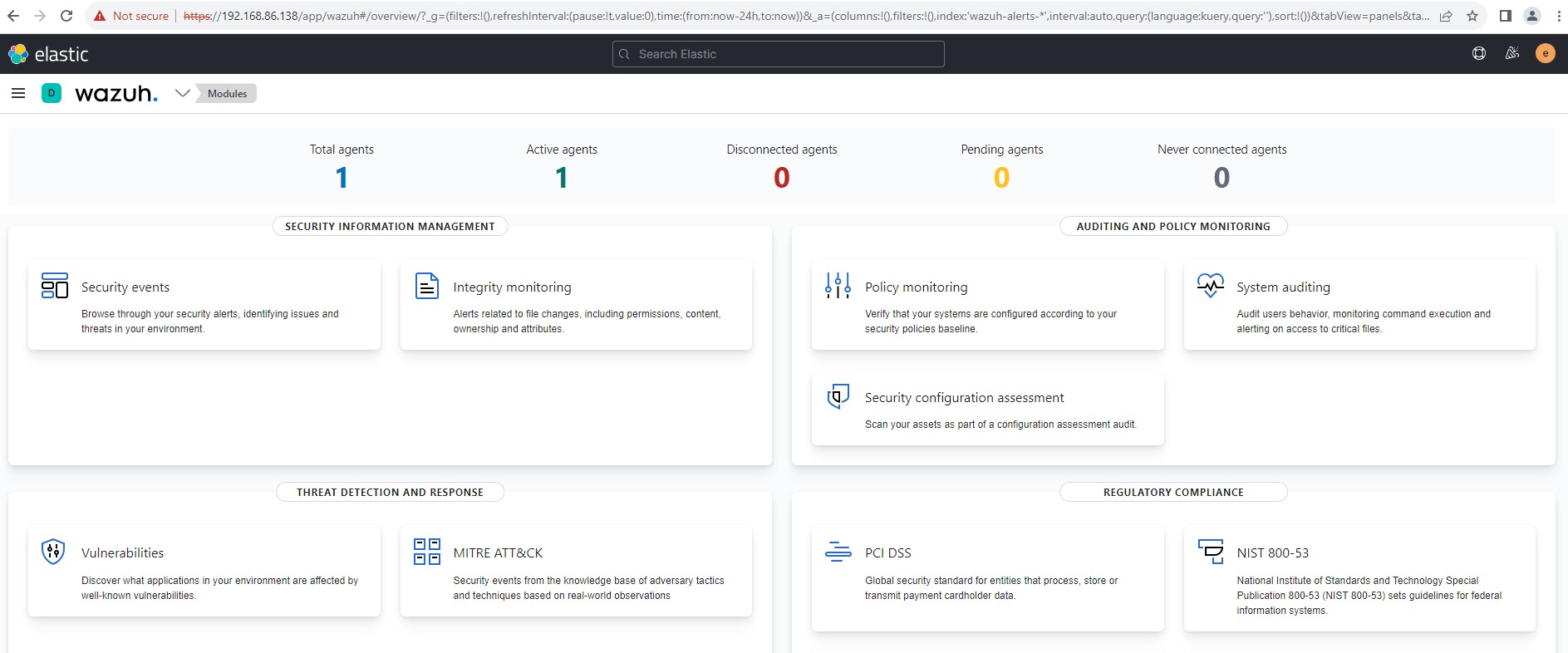
Task: Open the NIST 800-53 title
Action: 1272,552
